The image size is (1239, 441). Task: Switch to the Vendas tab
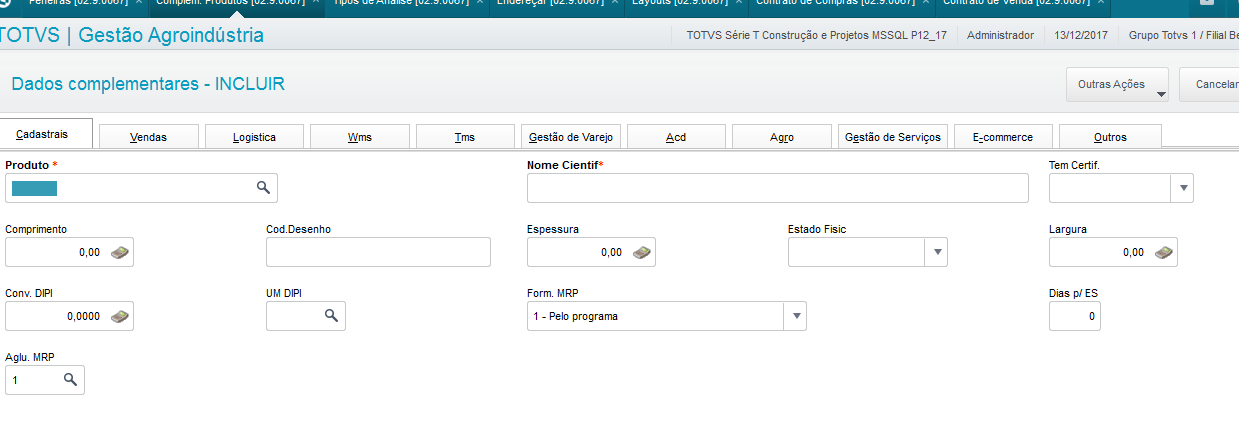[149, 137]
